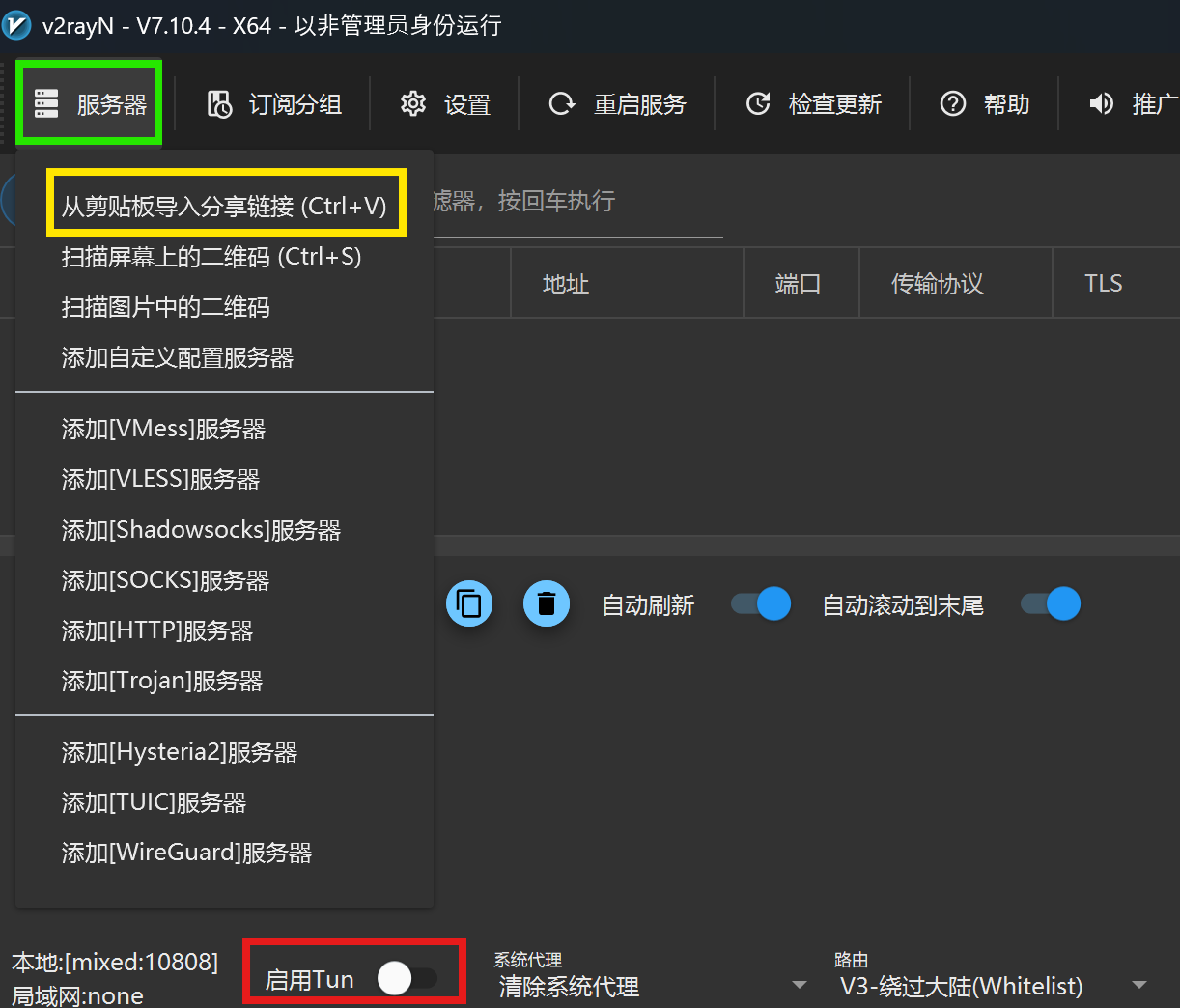This screenshot has width=1180, height=1008.
Task: Choose 添加[WireGuard]服务器
Action: click(225, 853)
